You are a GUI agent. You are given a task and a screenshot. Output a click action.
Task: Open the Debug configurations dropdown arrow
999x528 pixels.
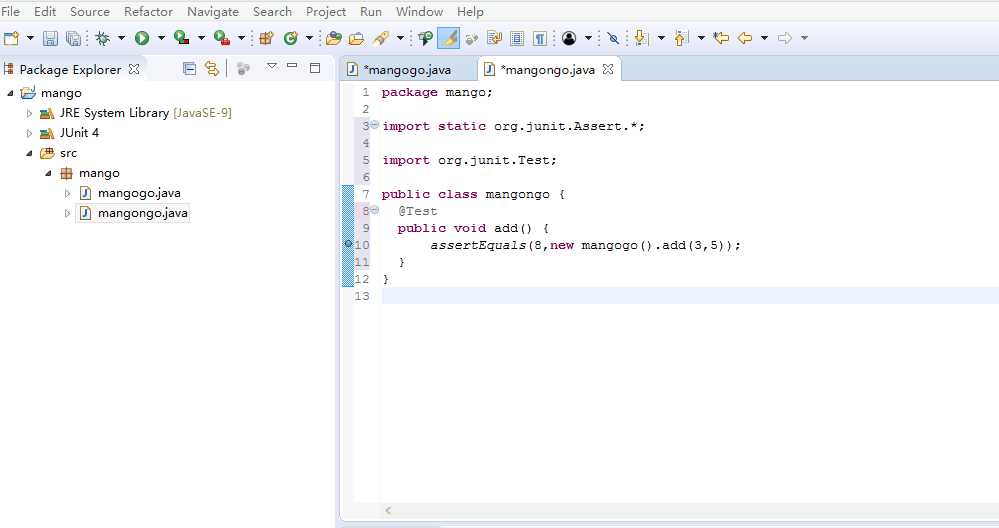(121, 38)
